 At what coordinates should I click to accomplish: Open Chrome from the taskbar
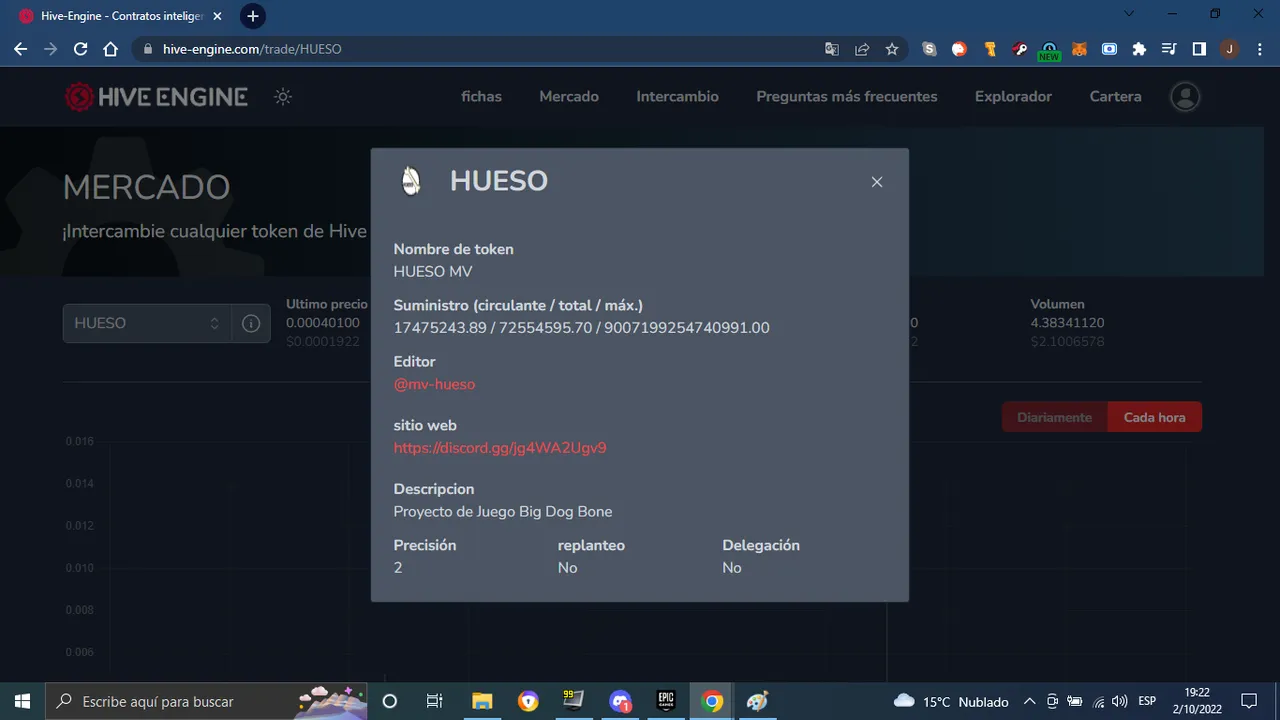tap(712, 701)
